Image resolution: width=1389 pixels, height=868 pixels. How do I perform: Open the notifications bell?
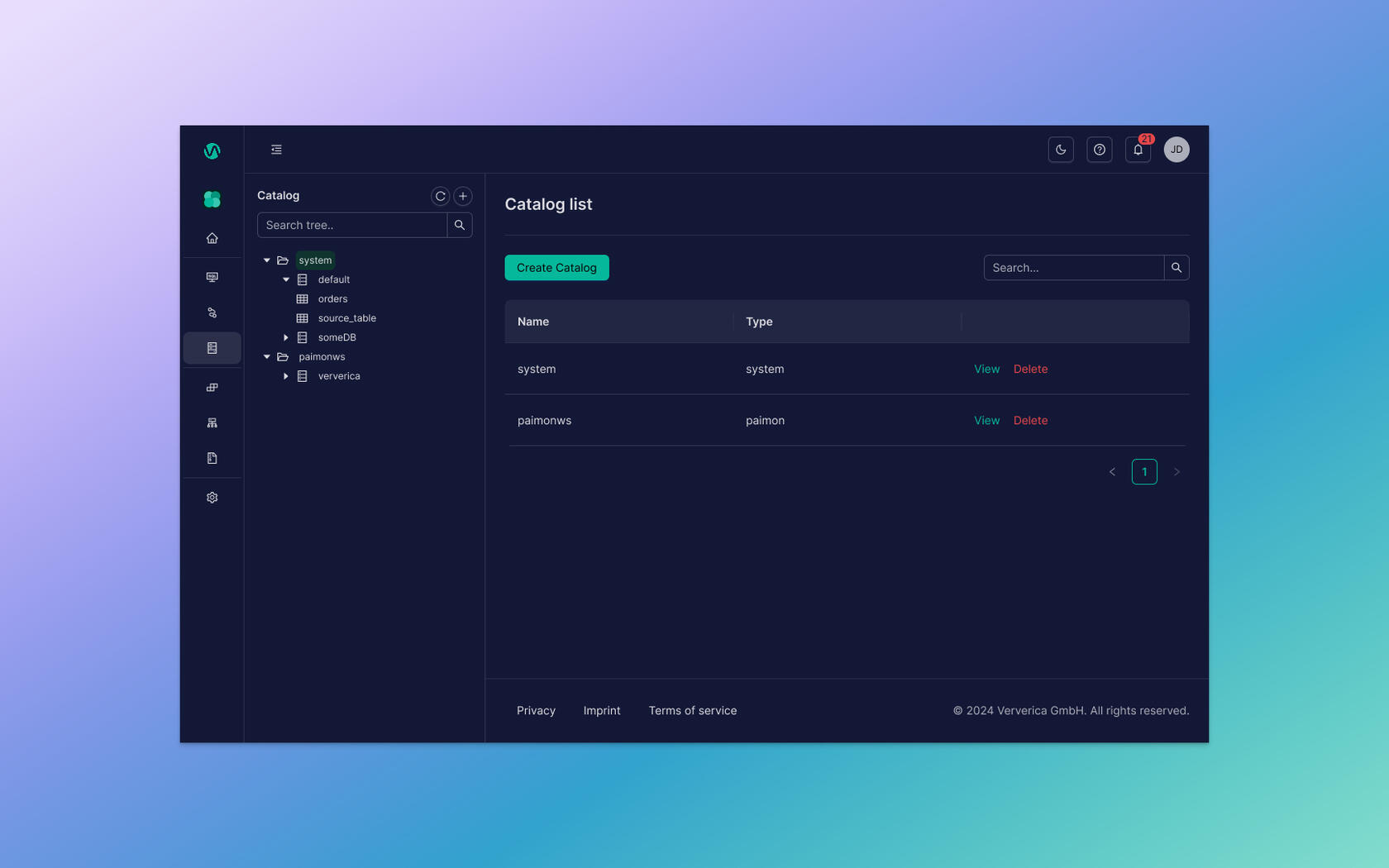[x=1138, y=150]
